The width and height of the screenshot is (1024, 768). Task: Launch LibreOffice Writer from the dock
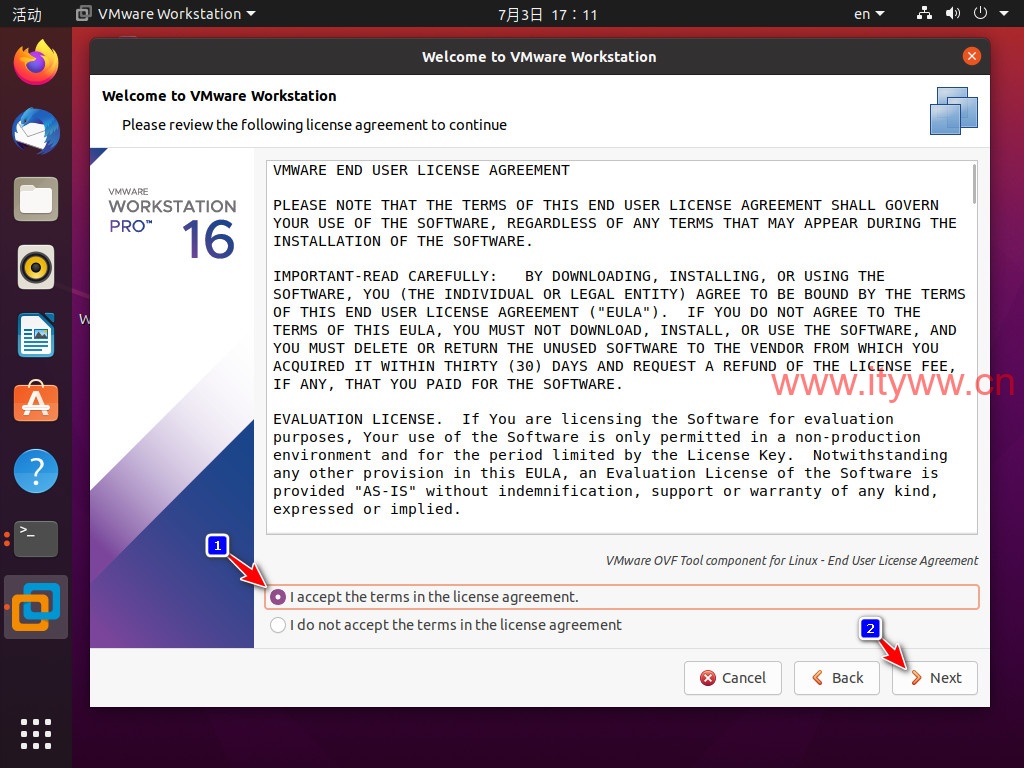pyautogui.click(x=36, y=335)
